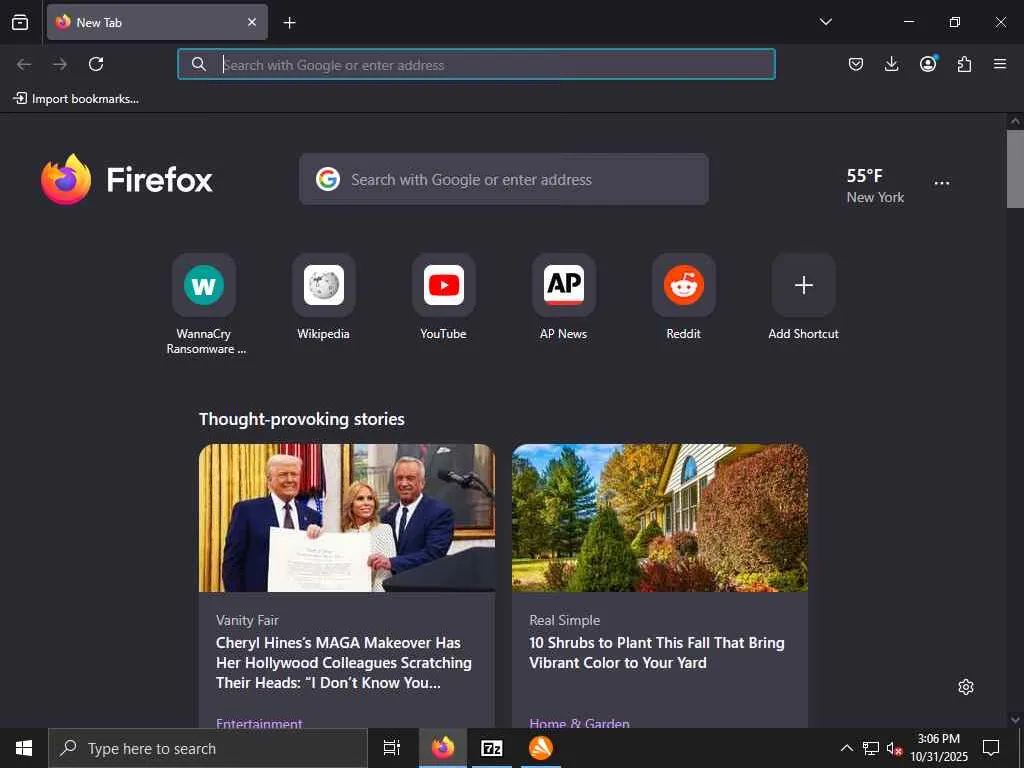Reload the current page

[x=96, y=64]
